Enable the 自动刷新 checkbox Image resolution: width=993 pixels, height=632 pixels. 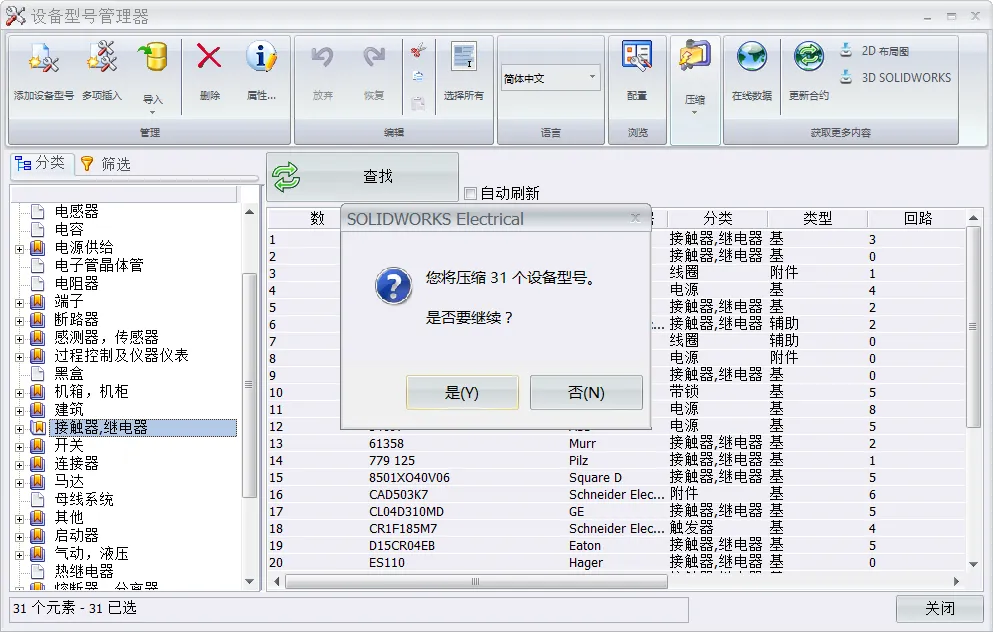pos(471,193)
